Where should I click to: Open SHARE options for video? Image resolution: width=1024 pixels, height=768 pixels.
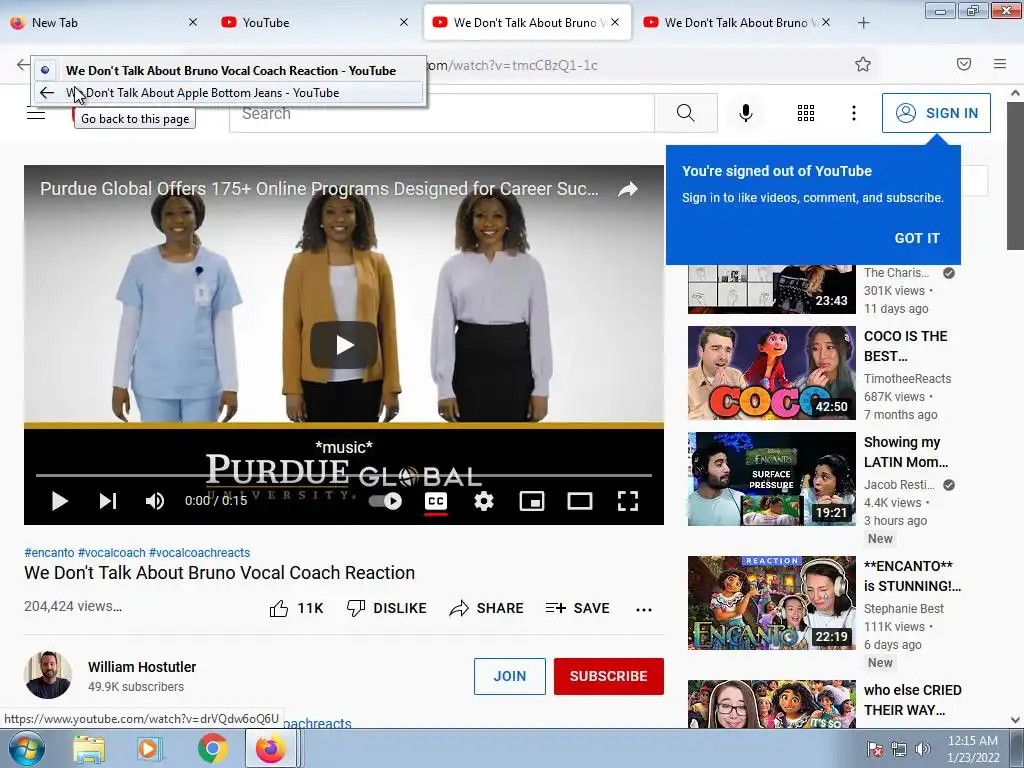click(x=487, y=608)
